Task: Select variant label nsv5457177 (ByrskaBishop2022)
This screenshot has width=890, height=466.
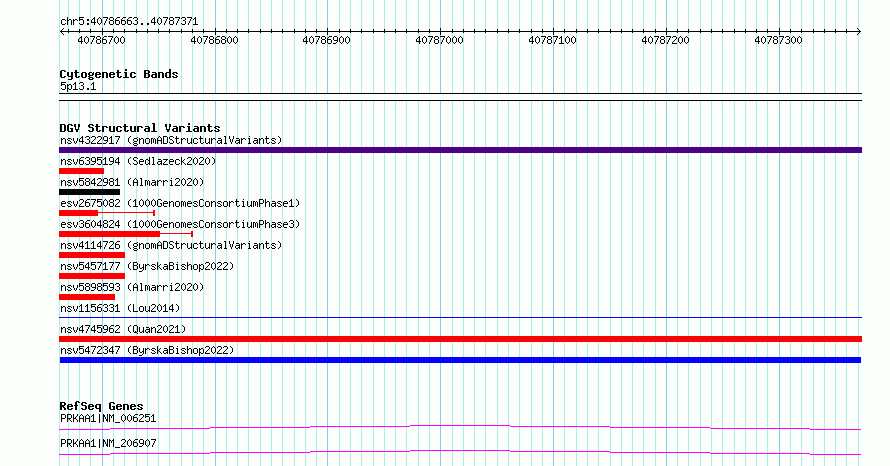Action: (147, 266)
